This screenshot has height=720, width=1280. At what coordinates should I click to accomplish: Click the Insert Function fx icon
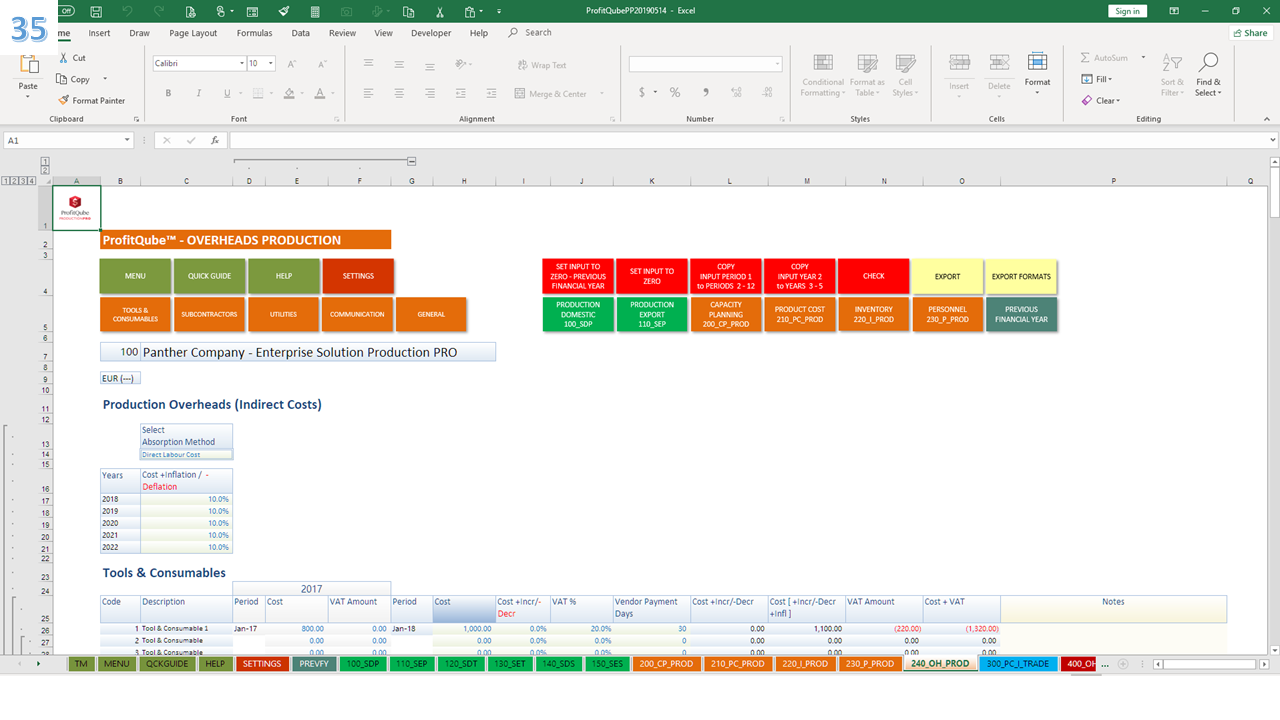click(x=214, y=140)
